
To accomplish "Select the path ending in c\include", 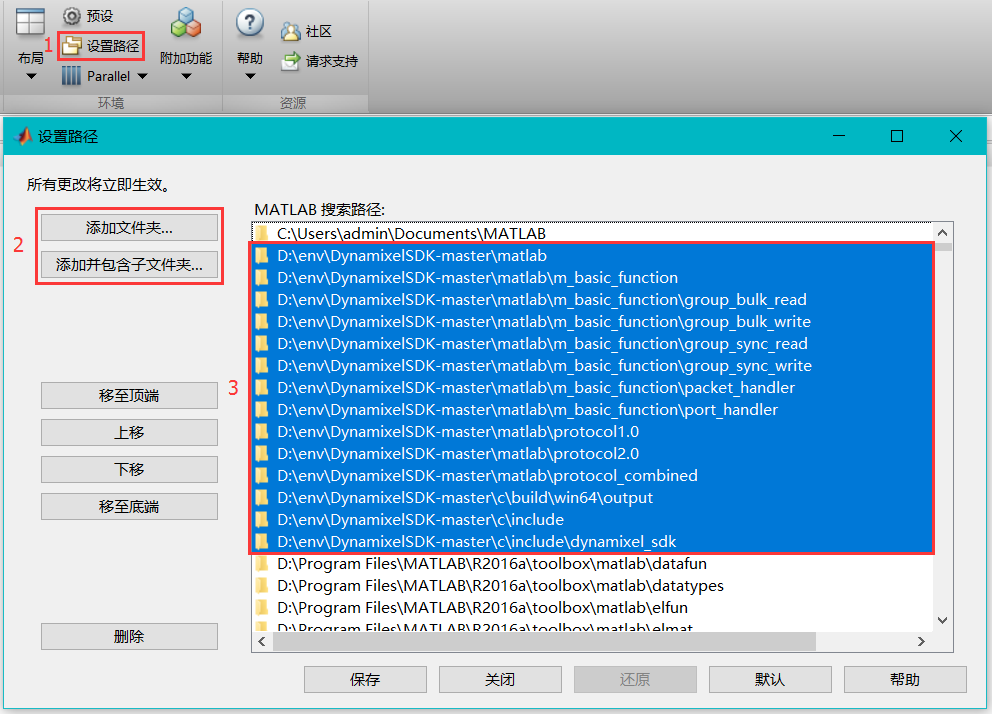I will tap(592, 520).
